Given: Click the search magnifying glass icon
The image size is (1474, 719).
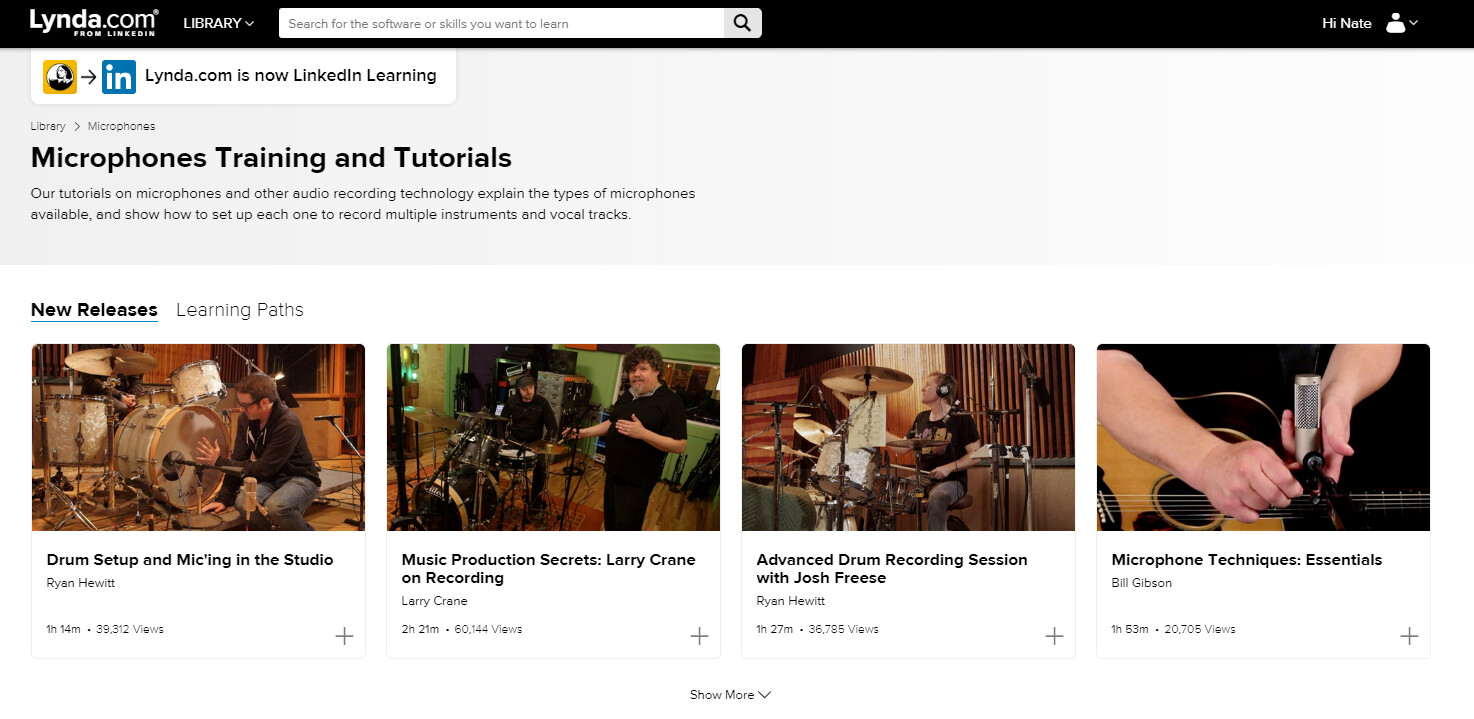Looking at the screenshot, I should (742, 23).
